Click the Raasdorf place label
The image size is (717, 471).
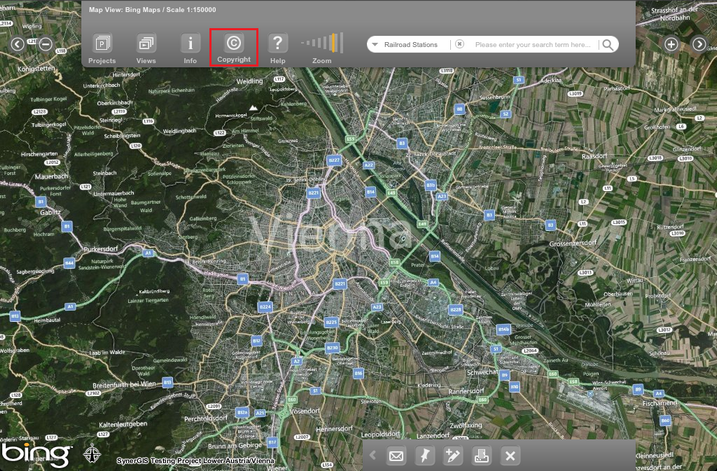coord(594,156)
